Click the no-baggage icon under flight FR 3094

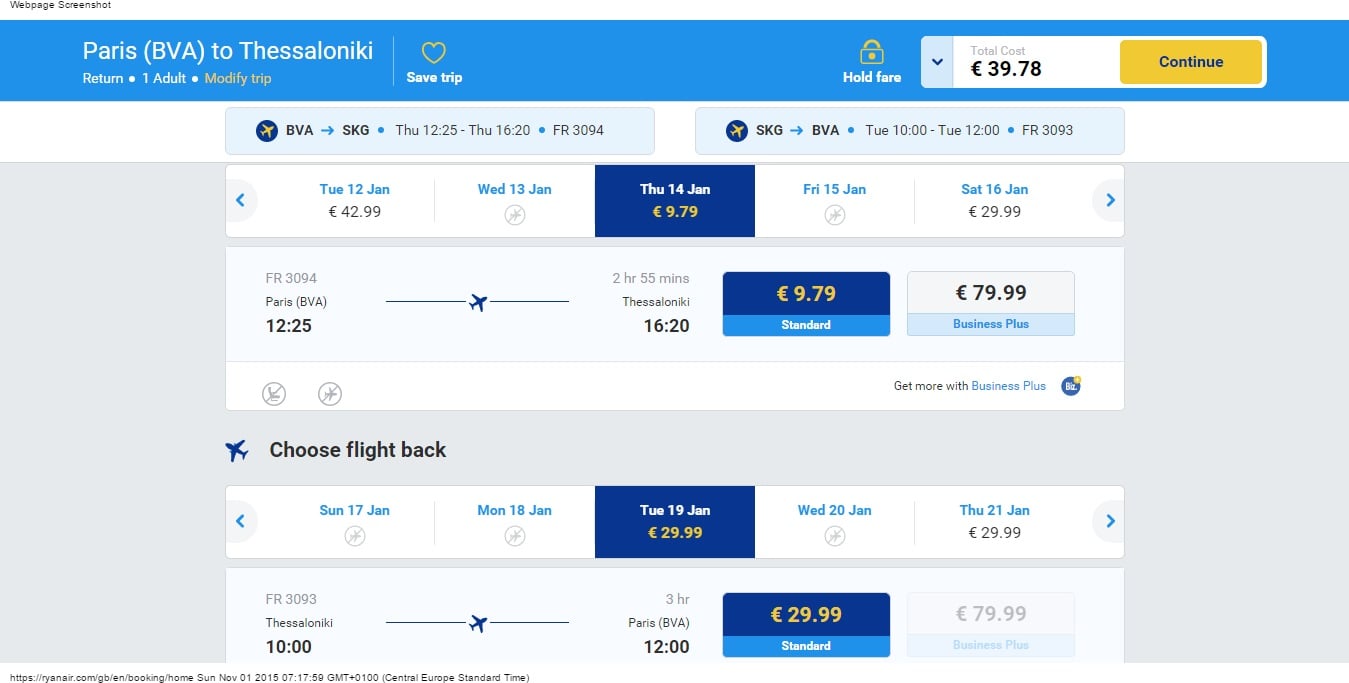coord(274,394)
